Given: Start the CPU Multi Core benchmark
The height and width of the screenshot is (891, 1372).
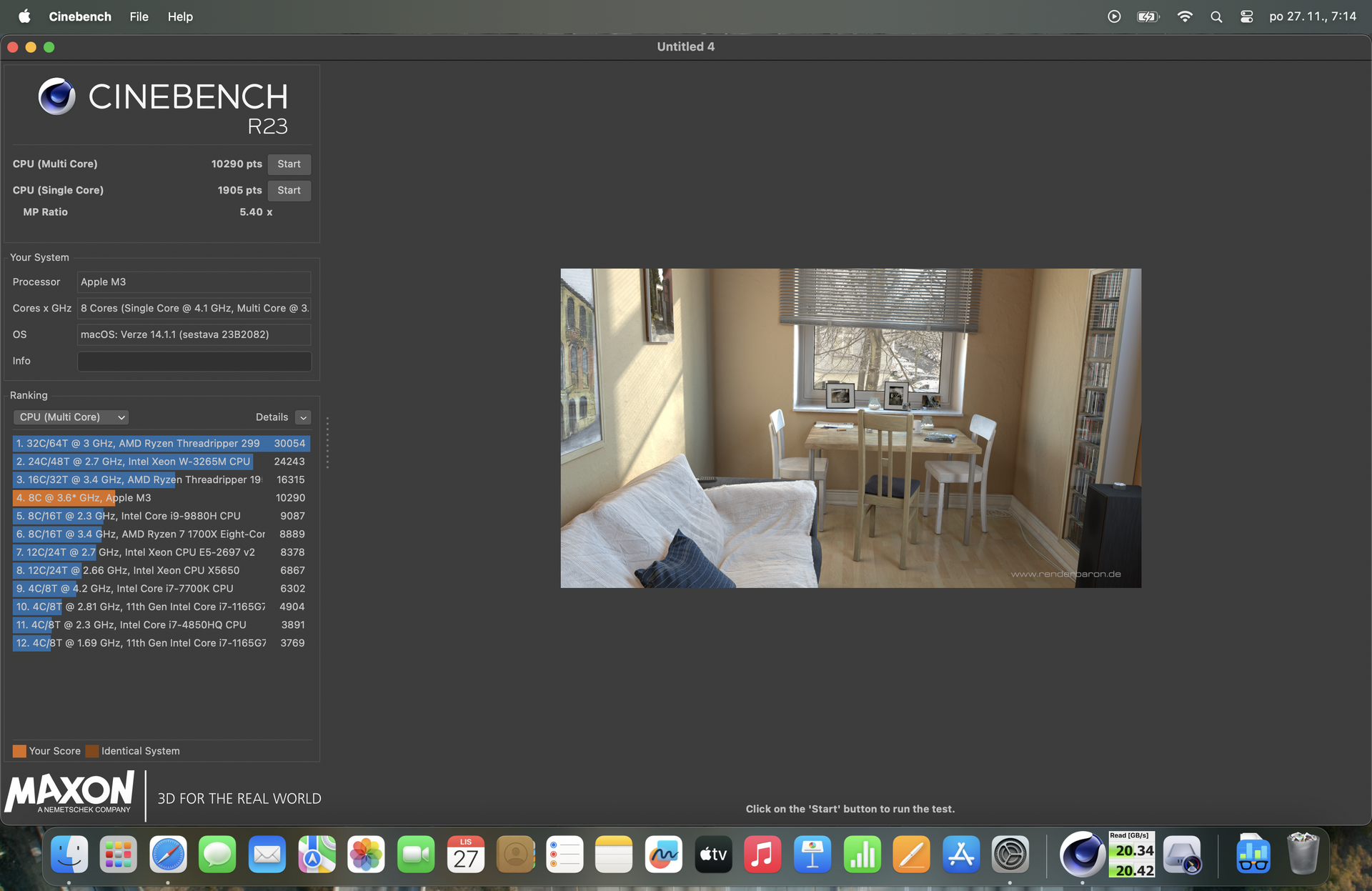Looking at the screenshot, I should coord(288,163).
